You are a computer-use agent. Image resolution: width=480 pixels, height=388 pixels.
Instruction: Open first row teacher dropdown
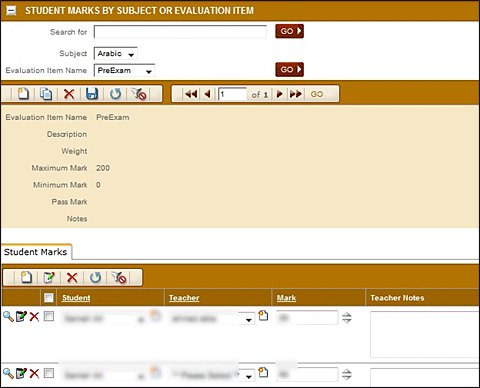point(248,320)
